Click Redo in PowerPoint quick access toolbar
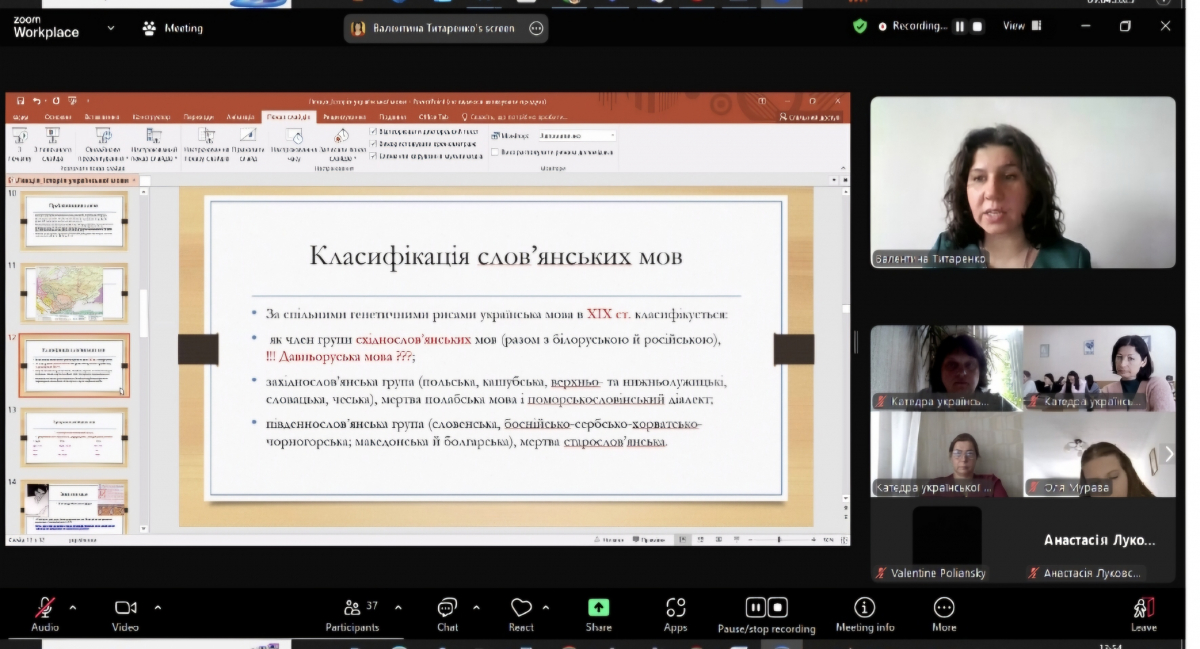1200x649 pixels. tap(56, 101)
